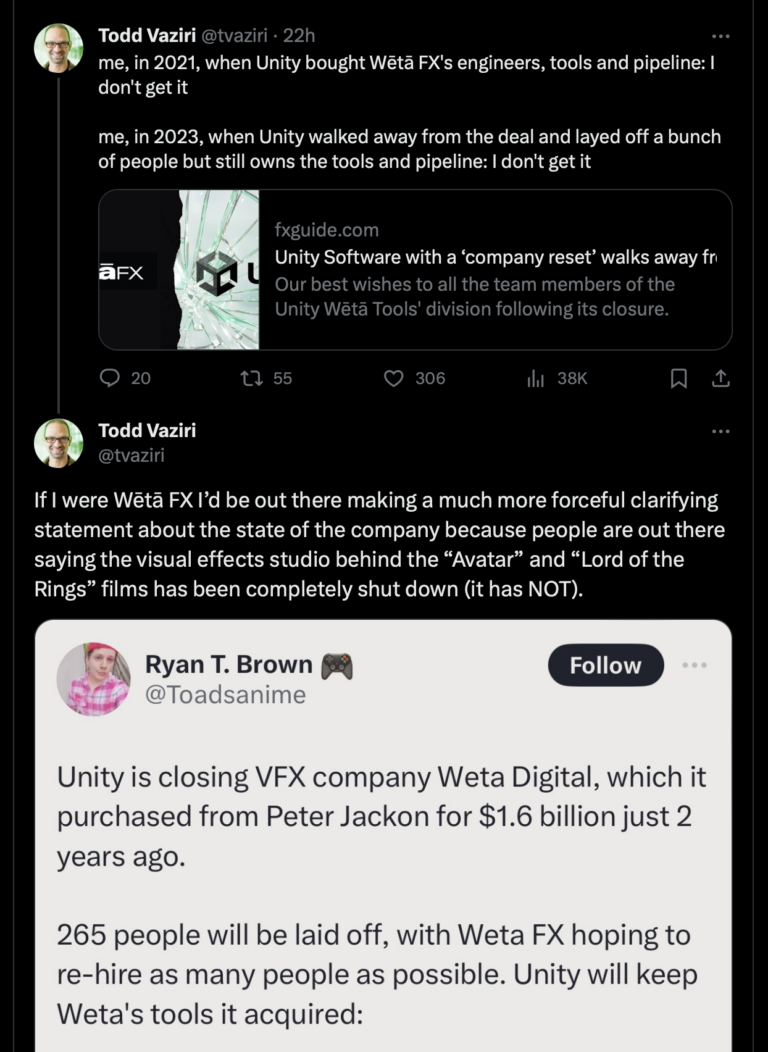Open more options on Ryan T. Brown's quoted tweet
The width and height of the screenshot is (768, 1052).
coord(694,665)
